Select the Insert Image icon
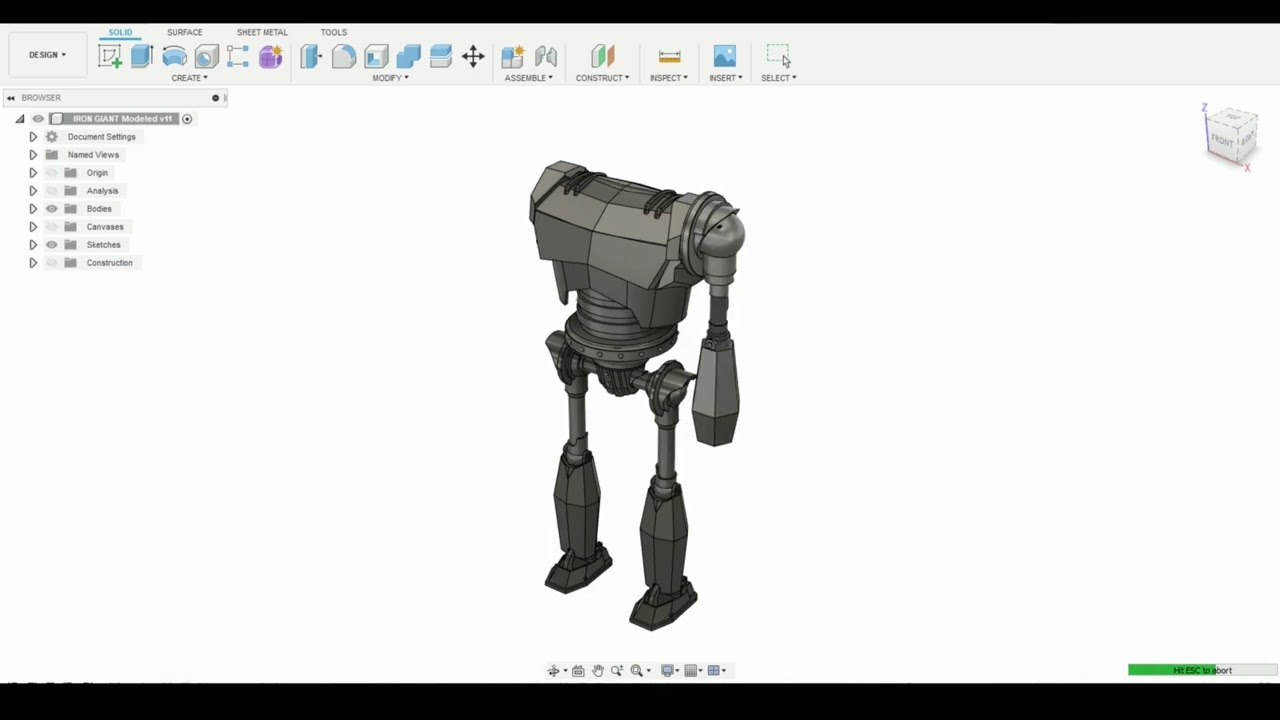Screen dimensions: 1280x720 [725, 56]
